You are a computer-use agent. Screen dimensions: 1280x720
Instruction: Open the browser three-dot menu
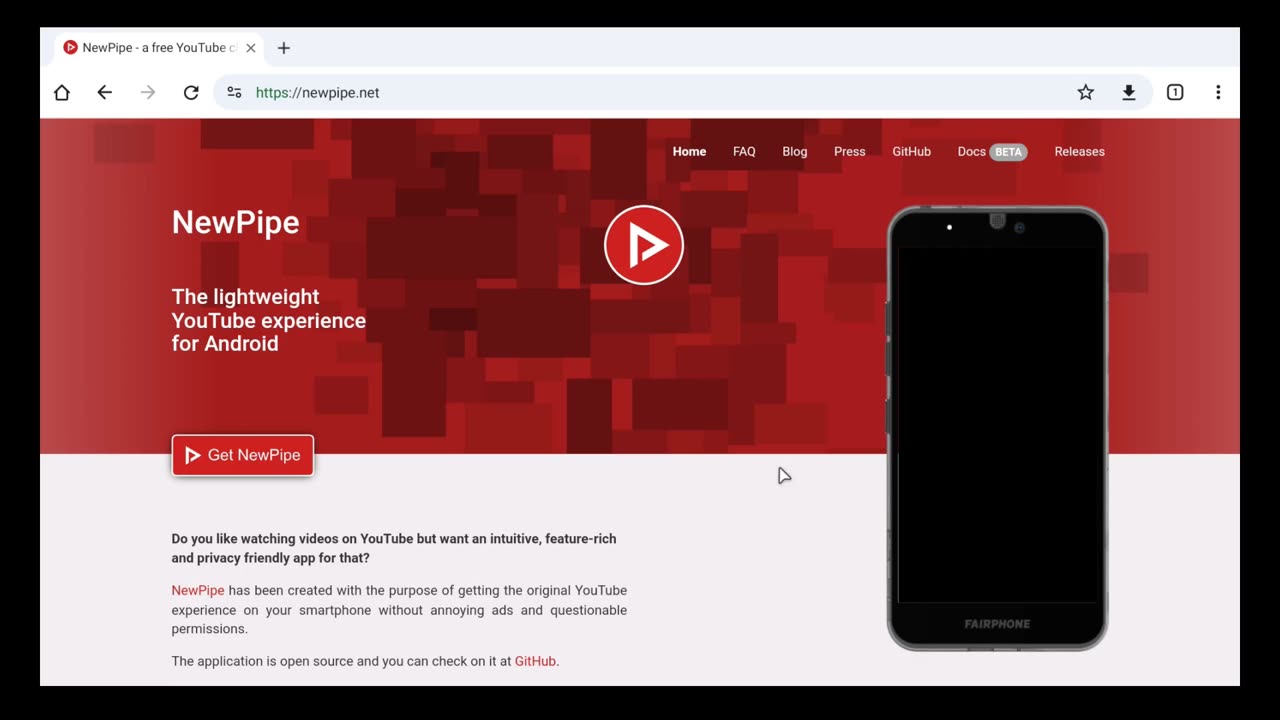click(1218, 92)
